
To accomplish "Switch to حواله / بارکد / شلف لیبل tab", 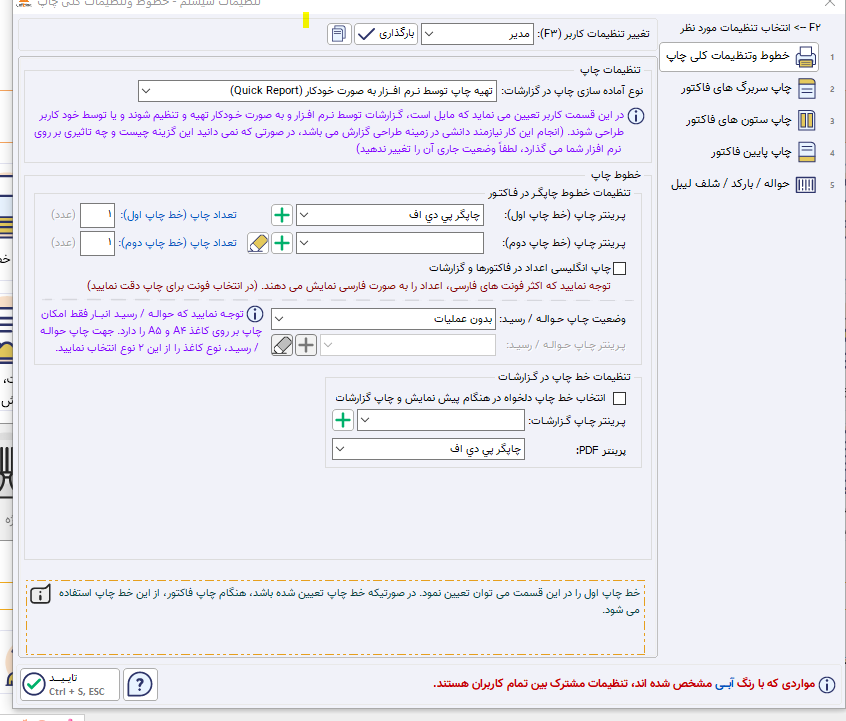I will 743,184.
